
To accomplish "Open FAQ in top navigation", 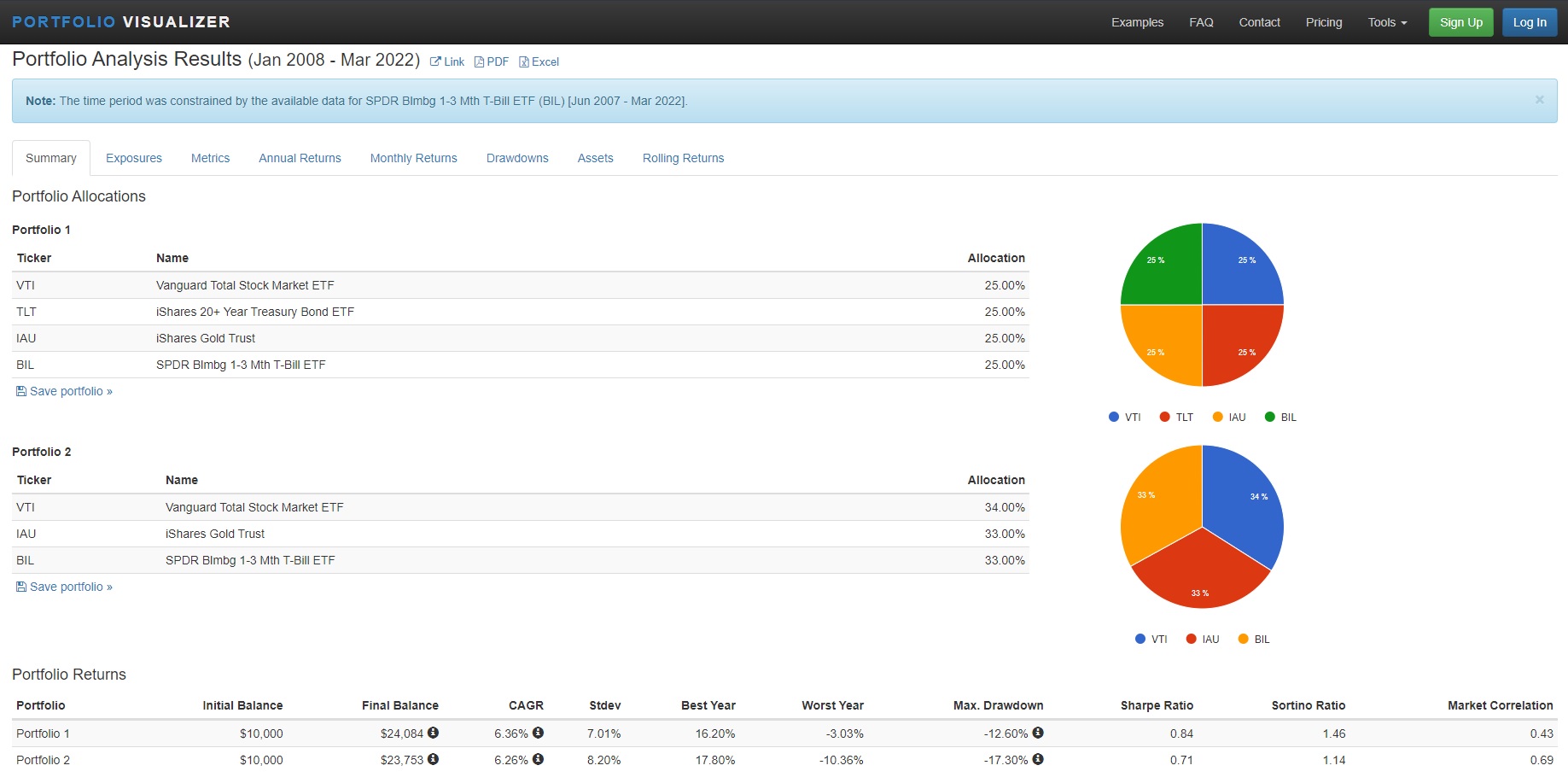I will (1201, 22).
